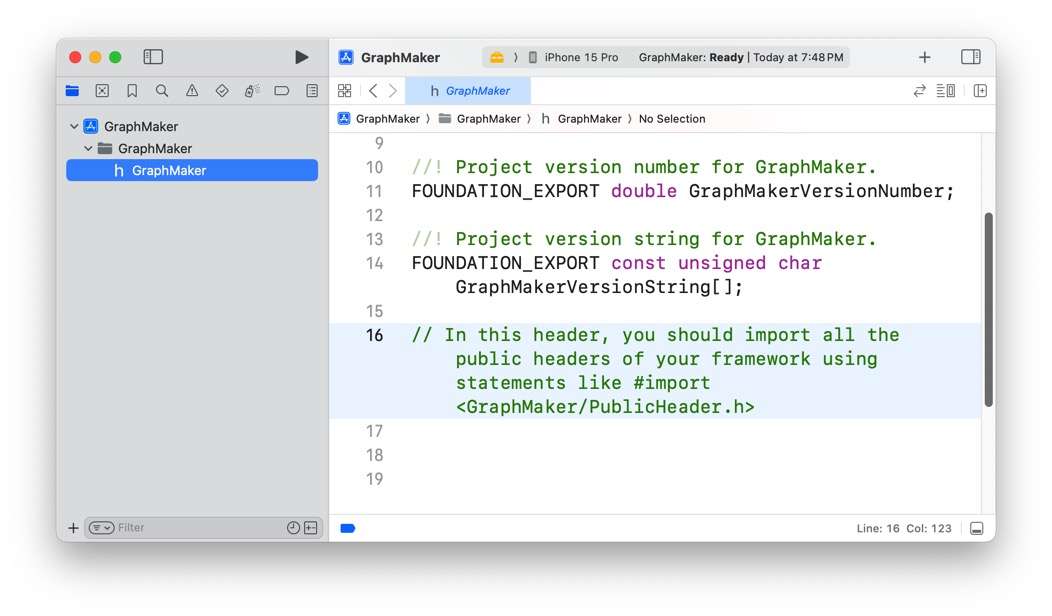Collapse the GraphMaker project root
1052x616 pixels.
pyautogui.click(x=74, y=127)
